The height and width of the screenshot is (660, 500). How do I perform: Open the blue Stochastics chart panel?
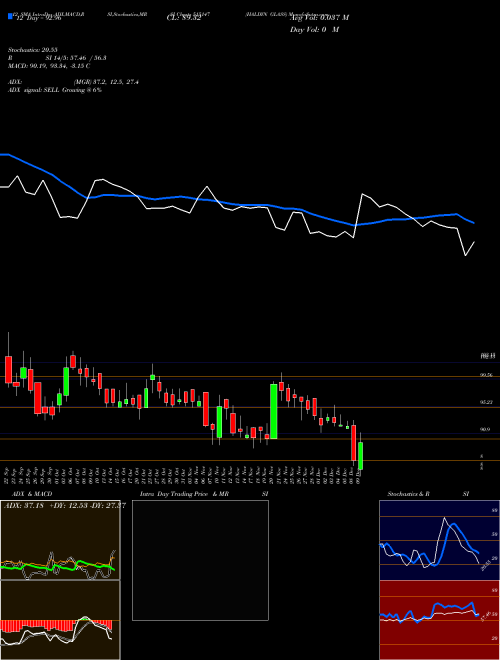point(439,540)
